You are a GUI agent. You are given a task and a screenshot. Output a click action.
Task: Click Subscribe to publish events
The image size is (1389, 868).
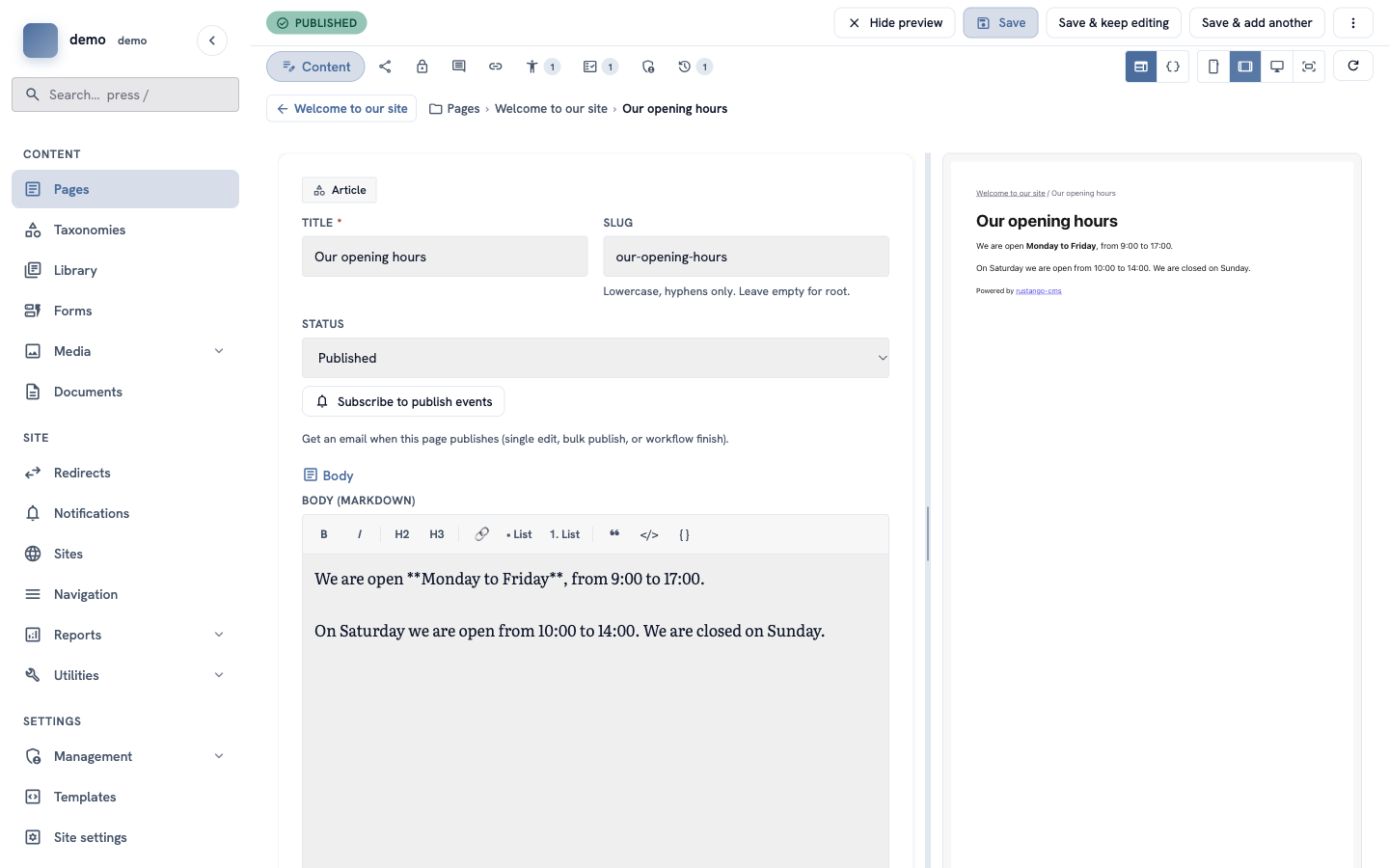click(x=403, y=401)
